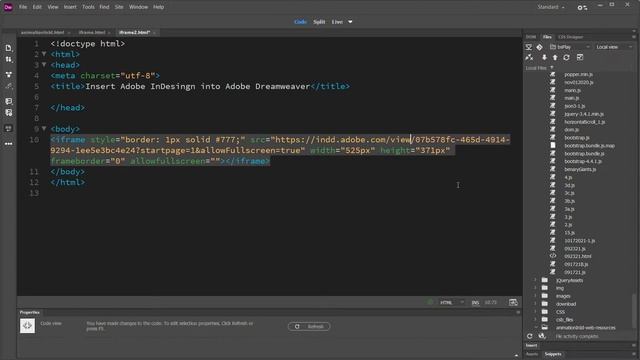
Task: Click the Code view icon in Properties panel
Action: coord(27,325)
